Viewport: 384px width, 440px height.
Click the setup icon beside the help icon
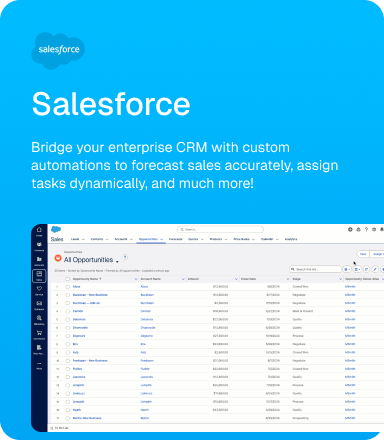(374, 229)
